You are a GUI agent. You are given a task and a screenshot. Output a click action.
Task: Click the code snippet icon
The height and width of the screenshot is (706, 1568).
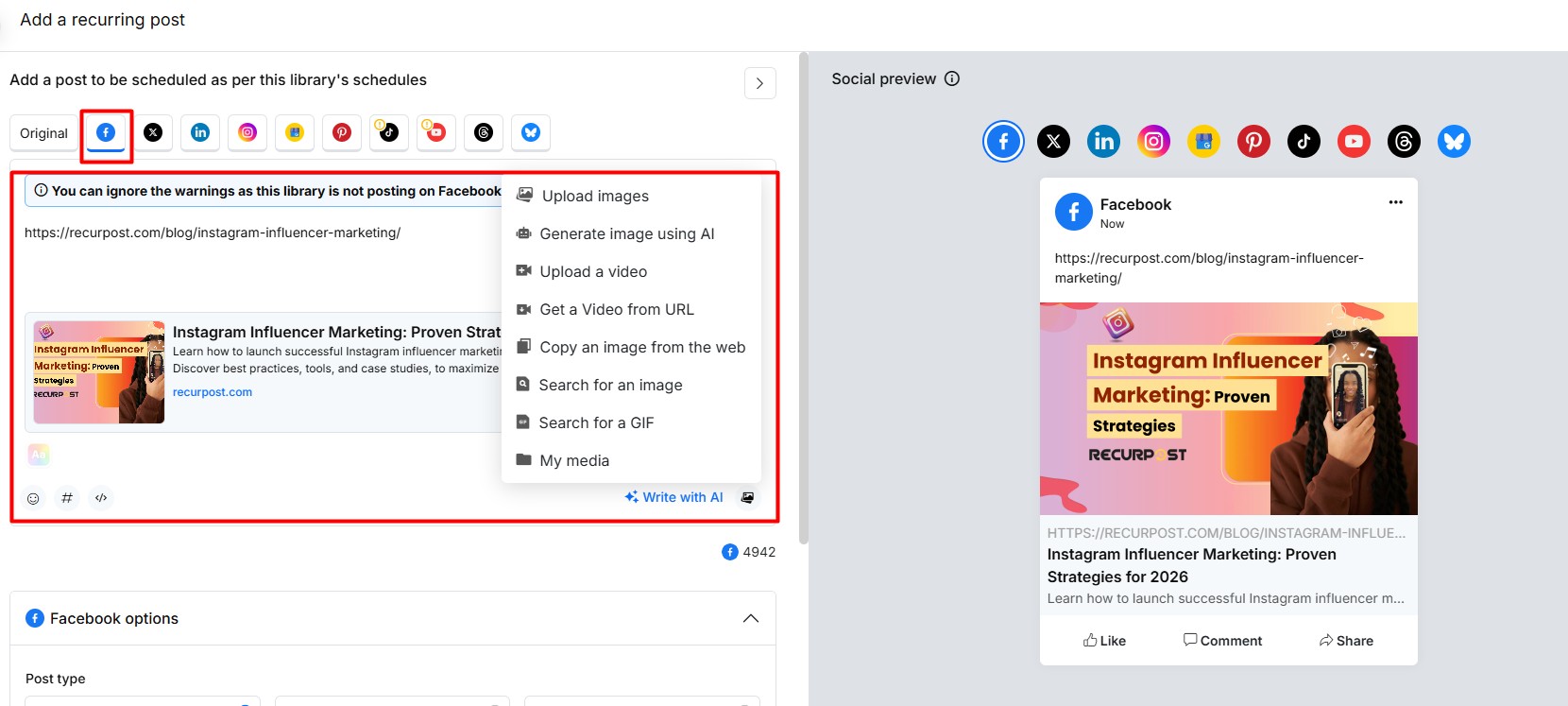point(101,498)
